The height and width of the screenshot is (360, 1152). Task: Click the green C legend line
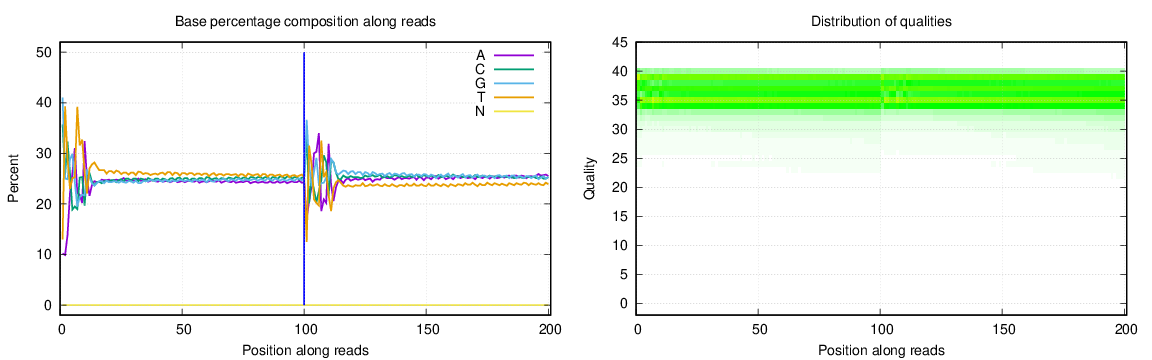point(513,69)
